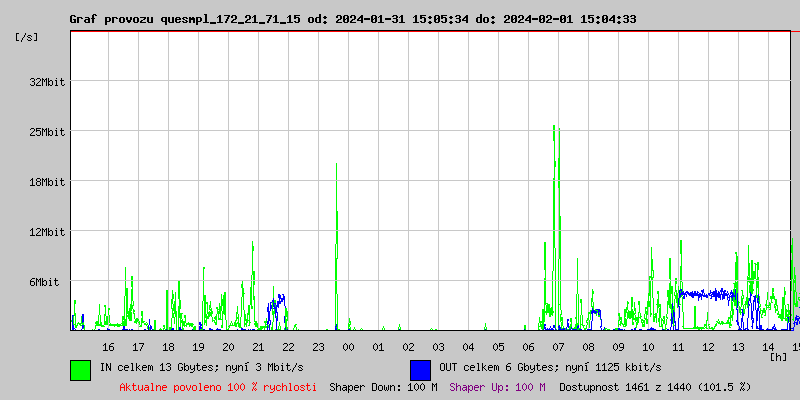The image size is (800, 400).
Task: Click the red 'Aktualne povoleno 100 % rychlosti' text
Action: click(218, 387)
